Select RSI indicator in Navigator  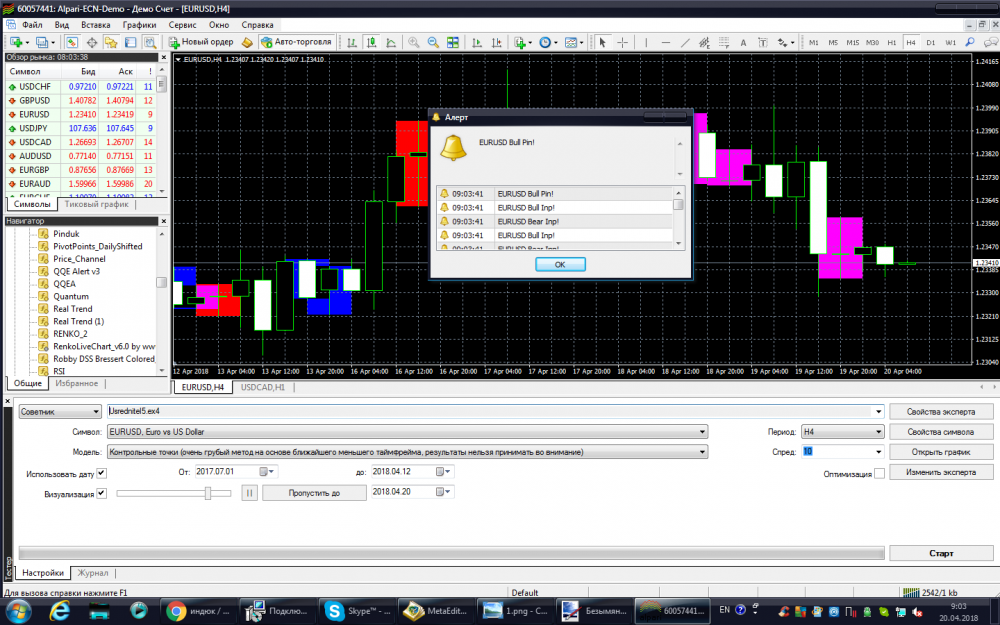(x=59, y=371)
